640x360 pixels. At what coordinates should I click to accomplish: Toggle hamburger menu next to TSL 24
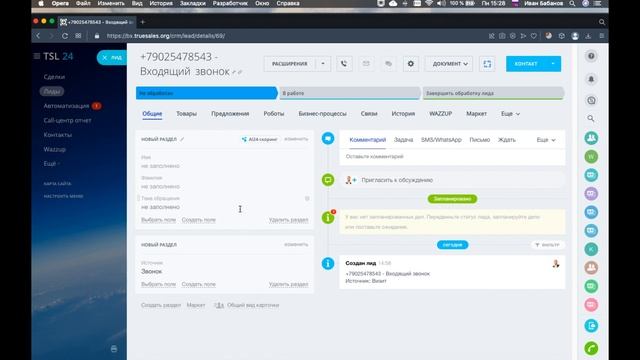tap(37, 56)
